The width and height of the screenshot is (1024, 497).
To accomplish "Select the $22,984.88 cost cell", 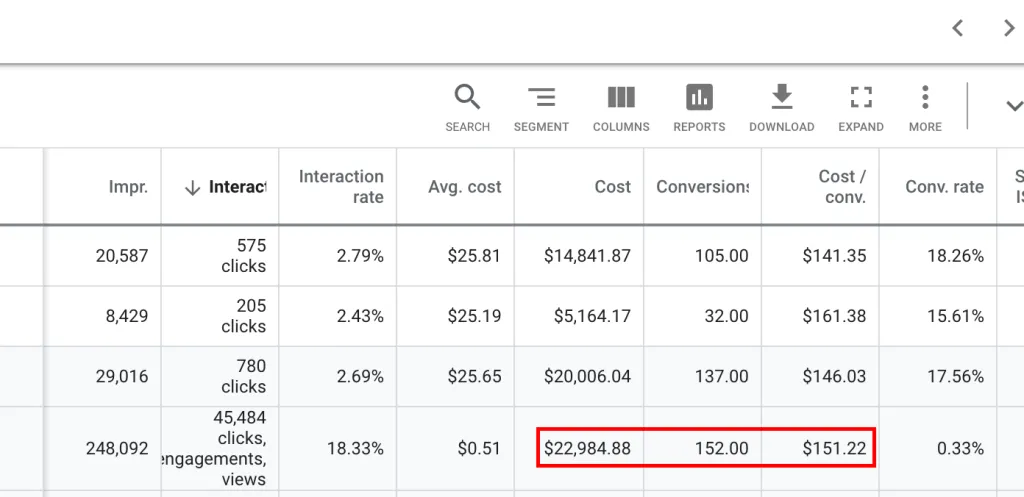I will coord(587,448).
